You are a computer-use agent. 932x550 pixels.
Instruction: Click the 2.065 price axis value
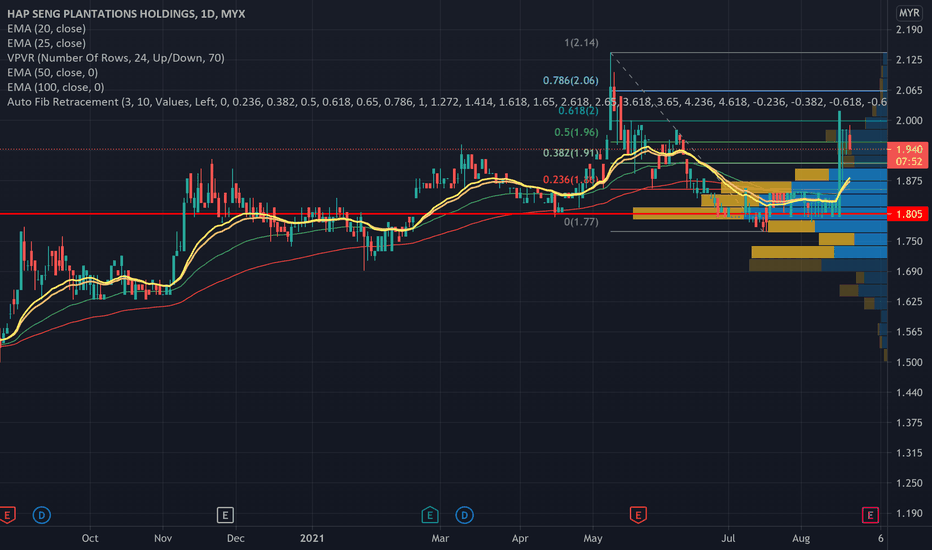click(909, 90)
